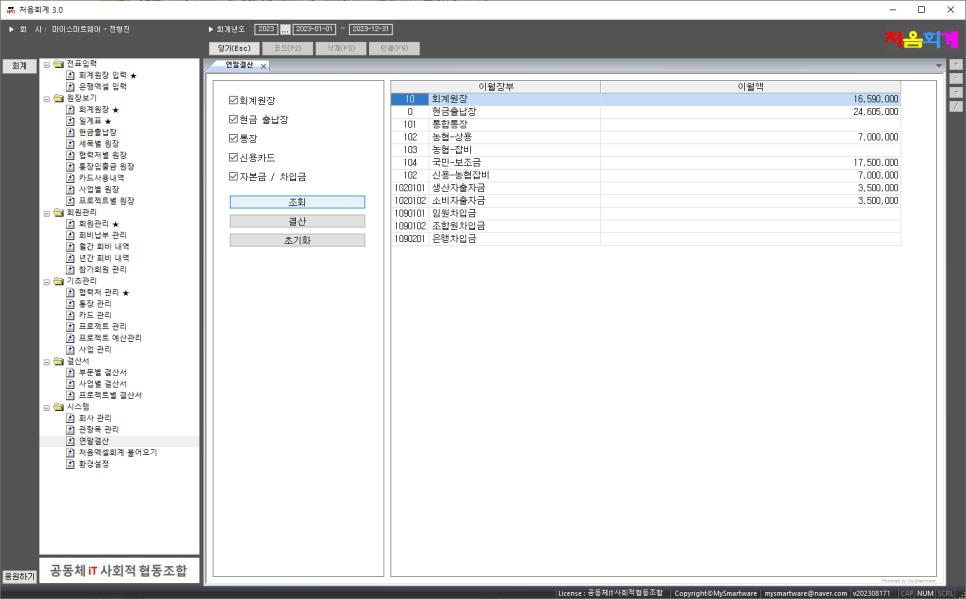Collapse the 원장보기 tree node
966x599 pixels.
coord(47,99)
